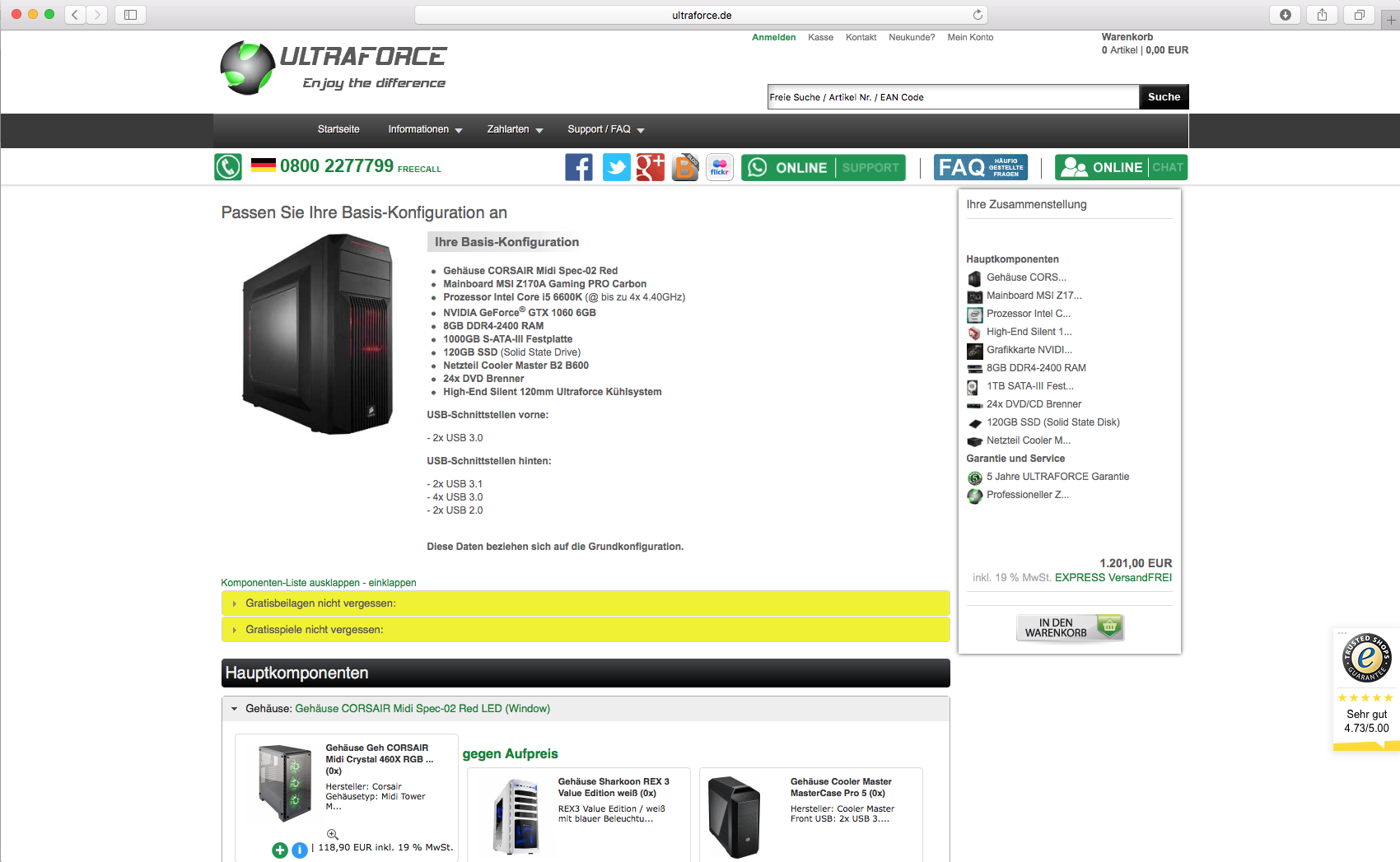1400x862 pixels.
Task: Open the Kontakt link
Action: pos(861,37)
